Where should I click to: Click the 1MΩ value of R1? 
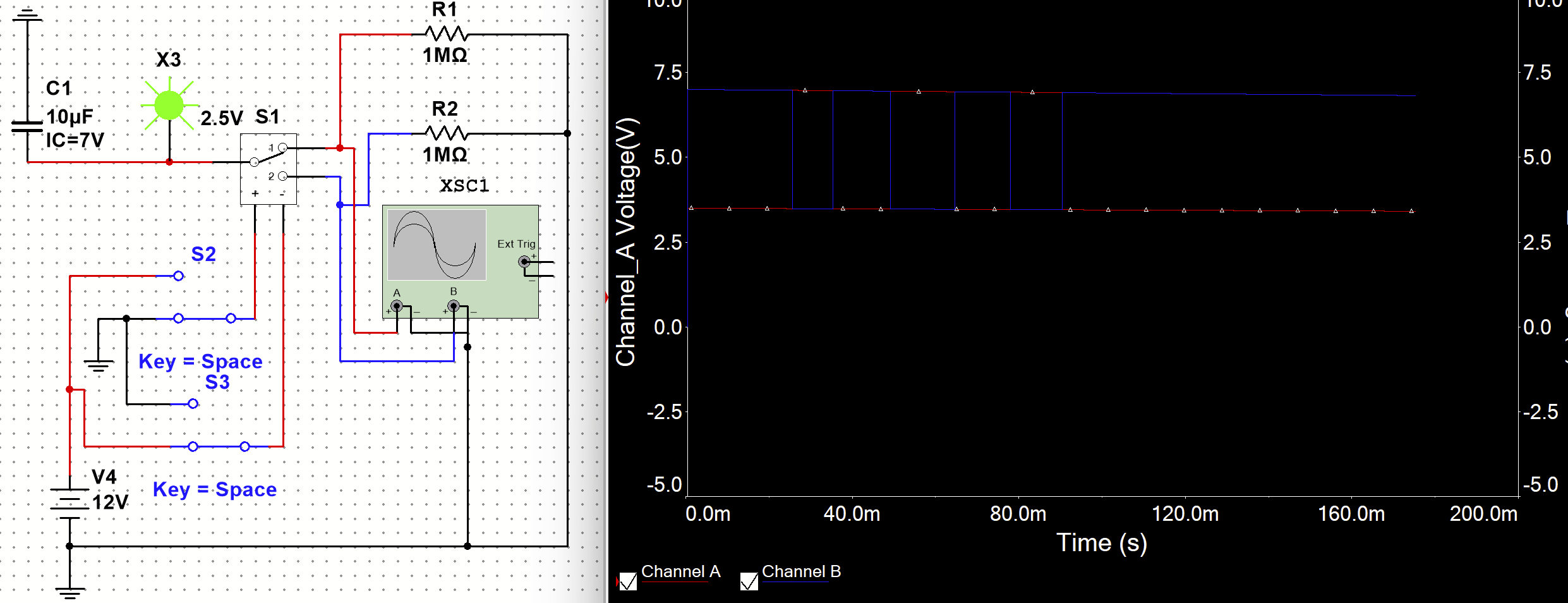[445, 56]
